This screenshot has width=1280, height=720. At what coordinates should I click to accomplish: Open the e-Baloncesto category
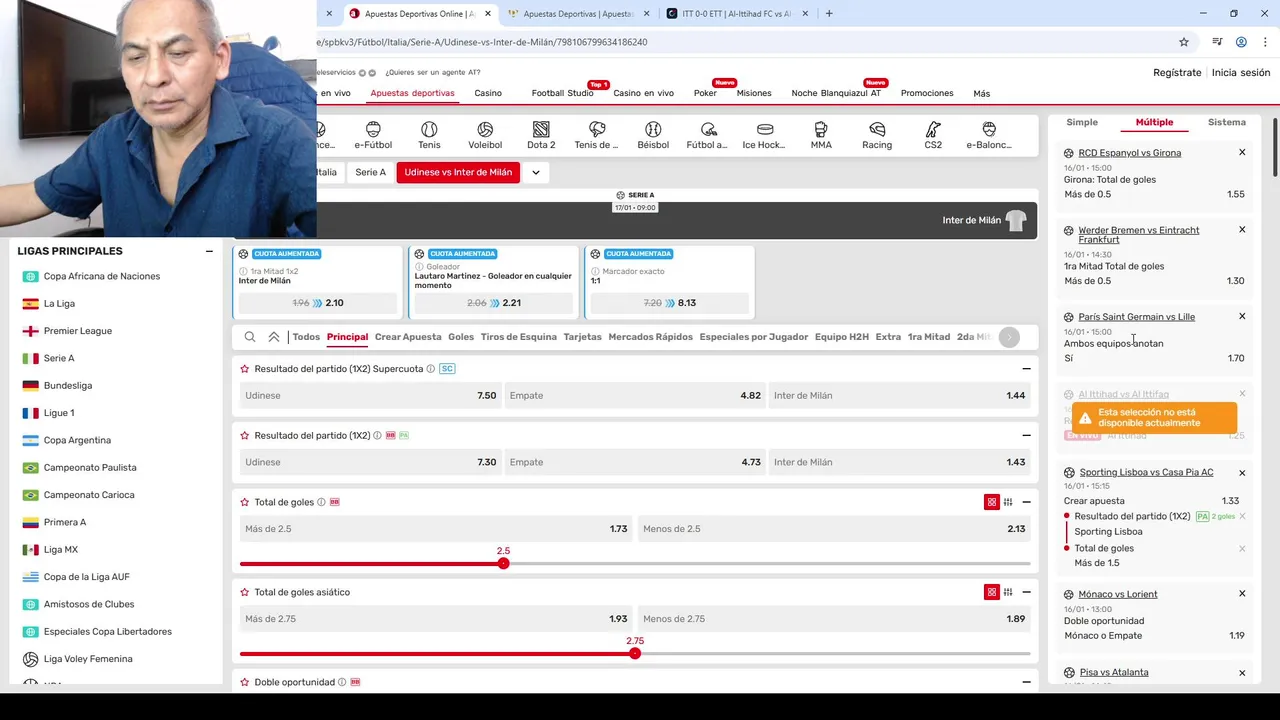point(989,135)
